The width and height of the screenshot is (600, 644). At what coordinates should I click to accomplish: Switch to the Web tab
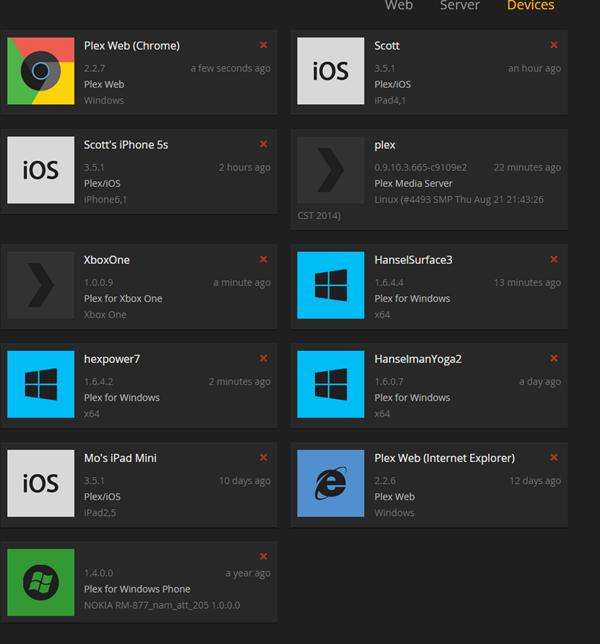[399, 5]
